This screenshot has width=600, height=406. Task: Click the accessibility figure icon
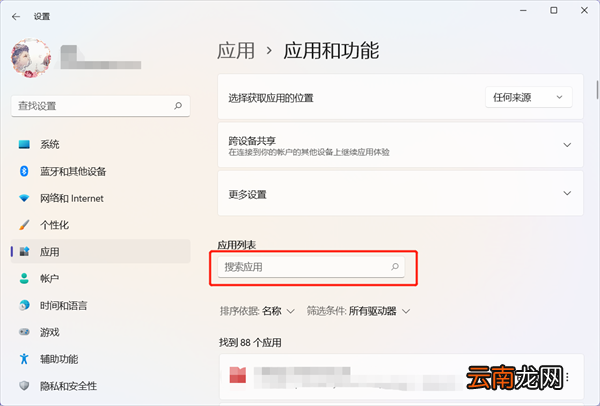point(24,359)
